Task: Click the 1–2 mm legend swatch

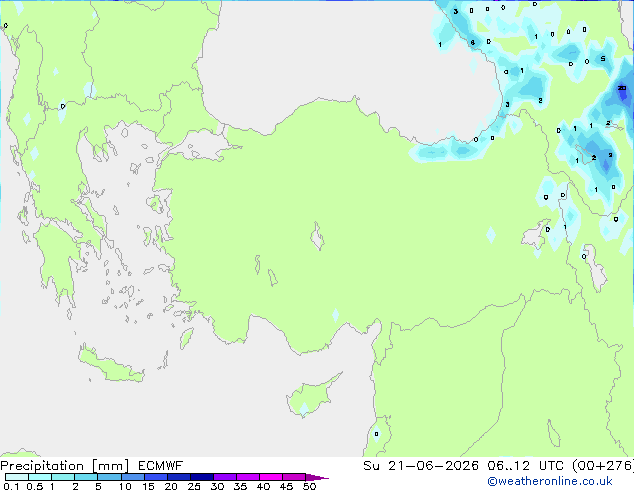Action: pos(63,477)
